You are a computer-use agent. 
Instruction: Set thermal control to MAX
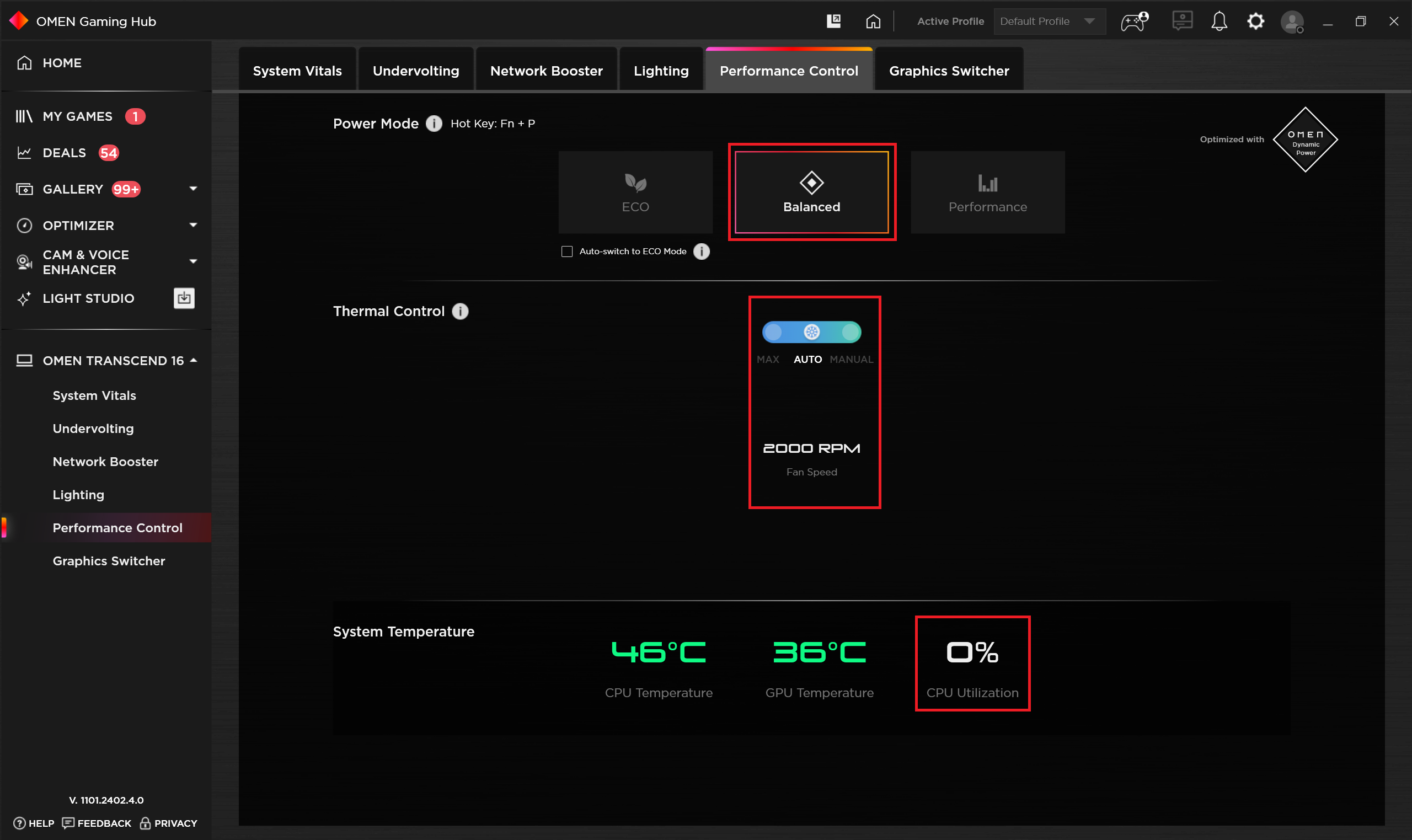tap(773, 332)
